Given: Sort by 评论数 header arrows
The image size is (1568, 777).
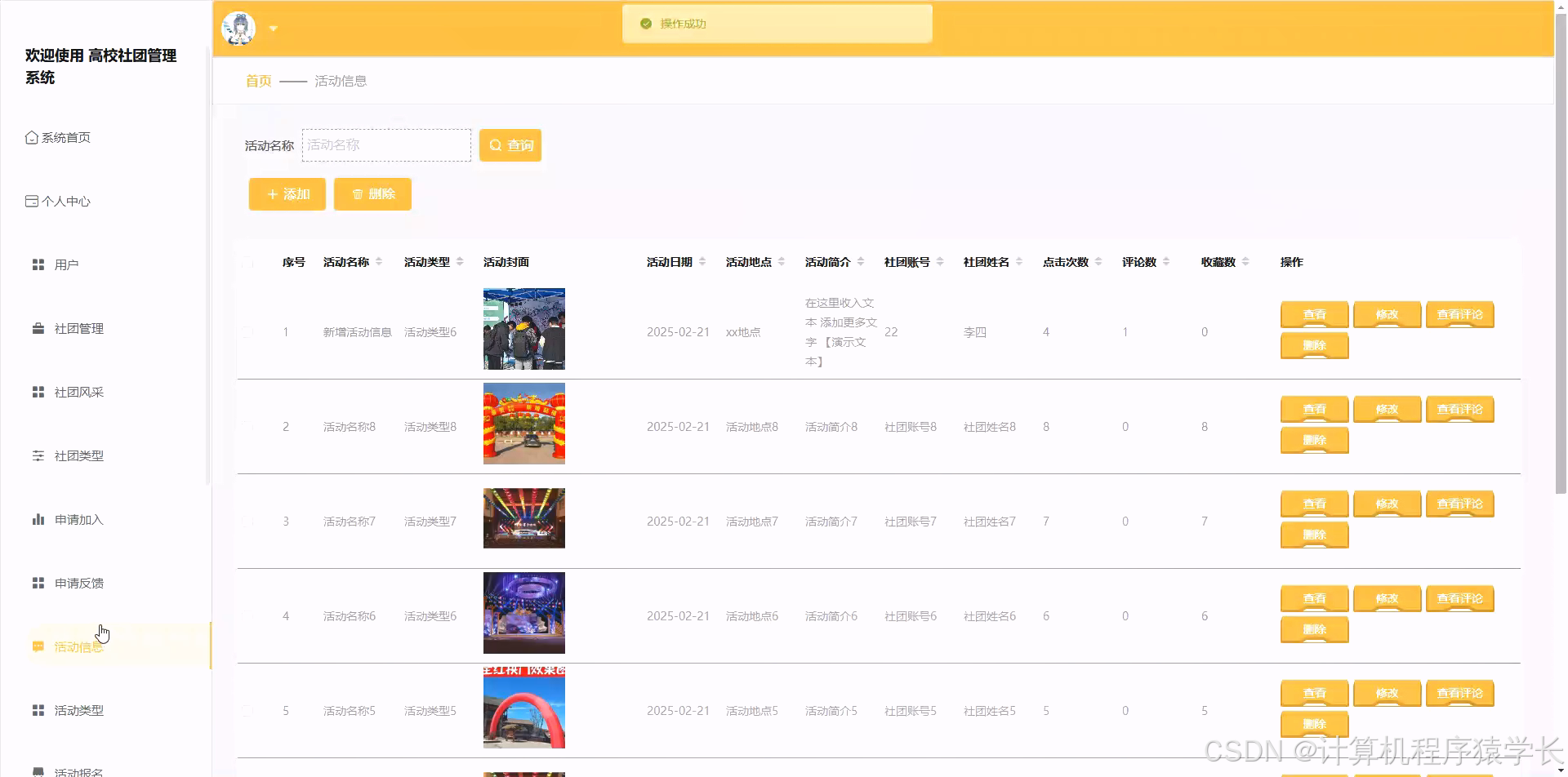Looking at the screenshot, I should (1166, 262).
